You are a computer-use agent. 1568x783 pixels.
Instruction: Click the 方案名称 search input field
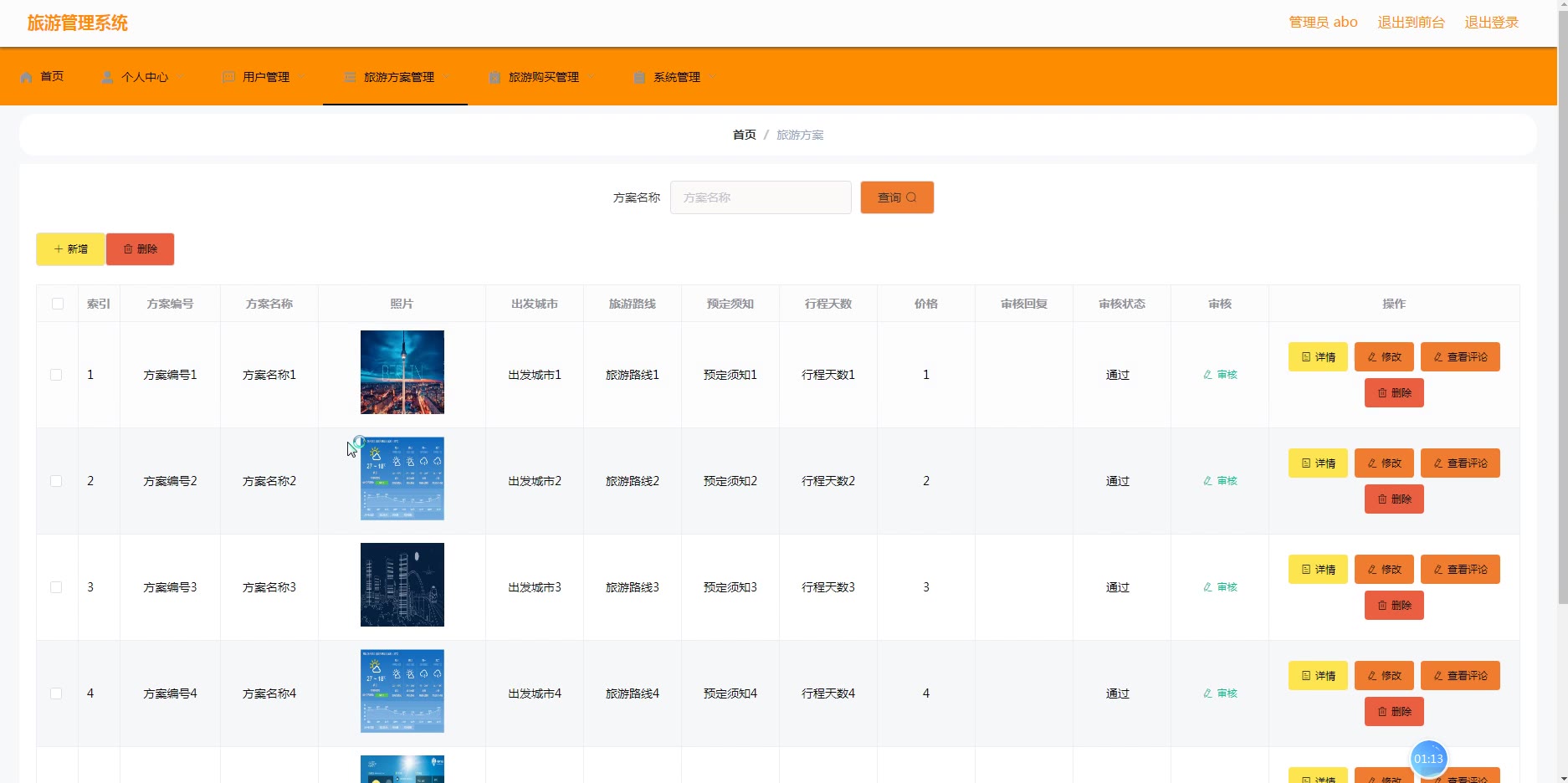pos(760,197)
